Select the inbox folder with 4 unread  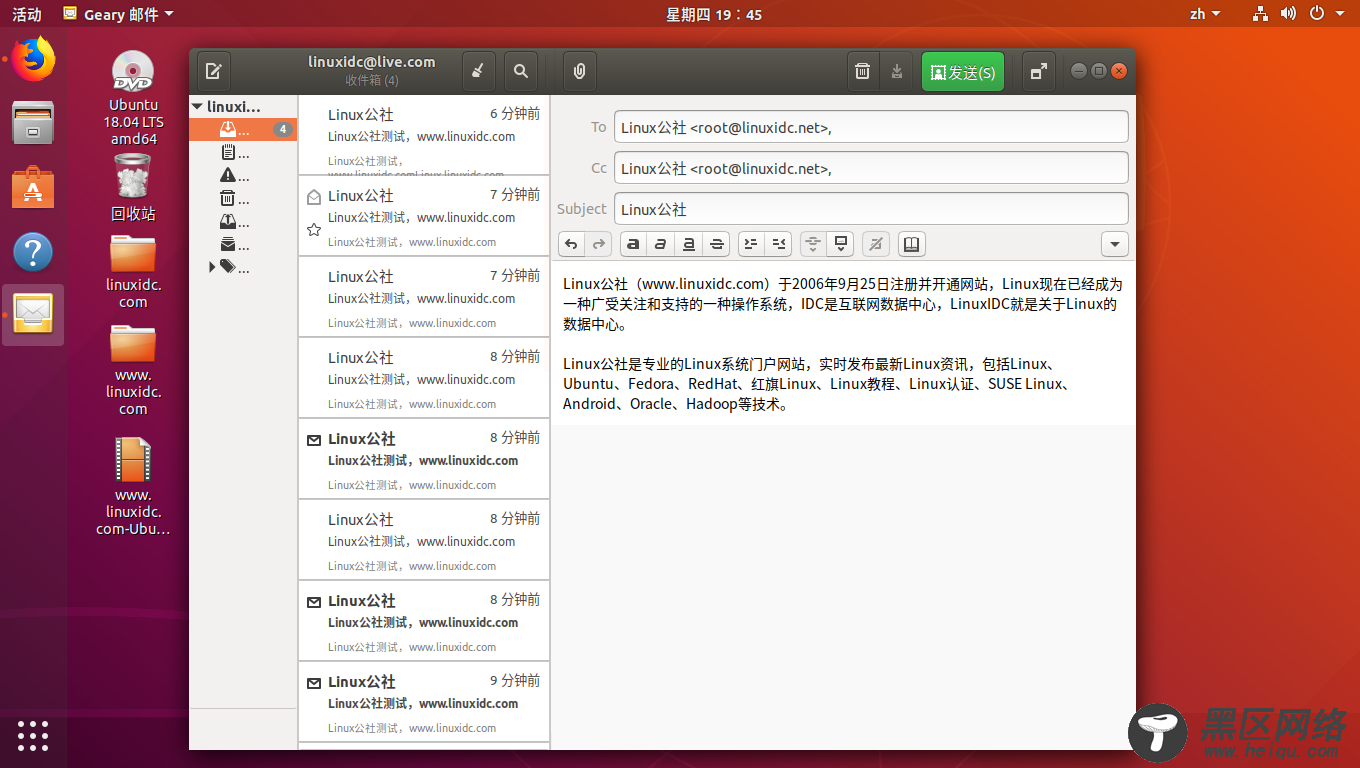click(243, 129)
